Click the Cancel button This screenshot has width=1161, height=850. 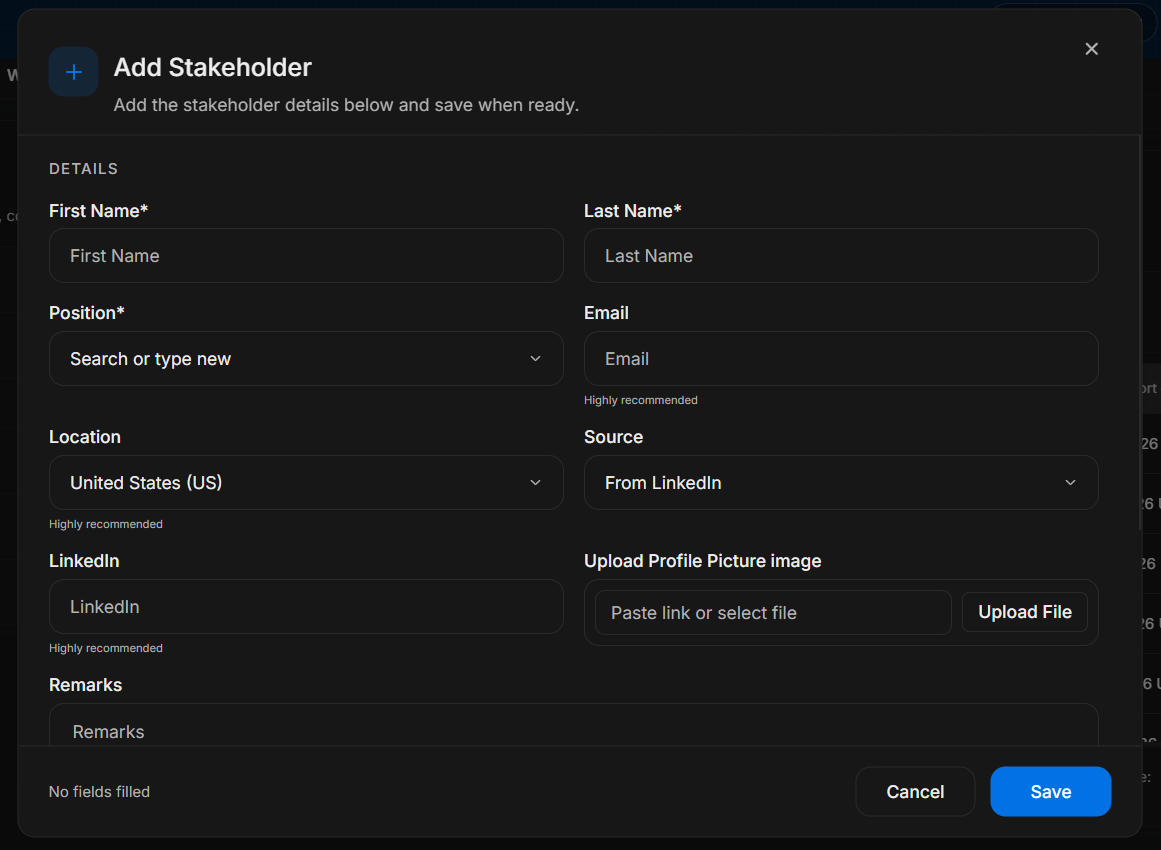point(915,792)
